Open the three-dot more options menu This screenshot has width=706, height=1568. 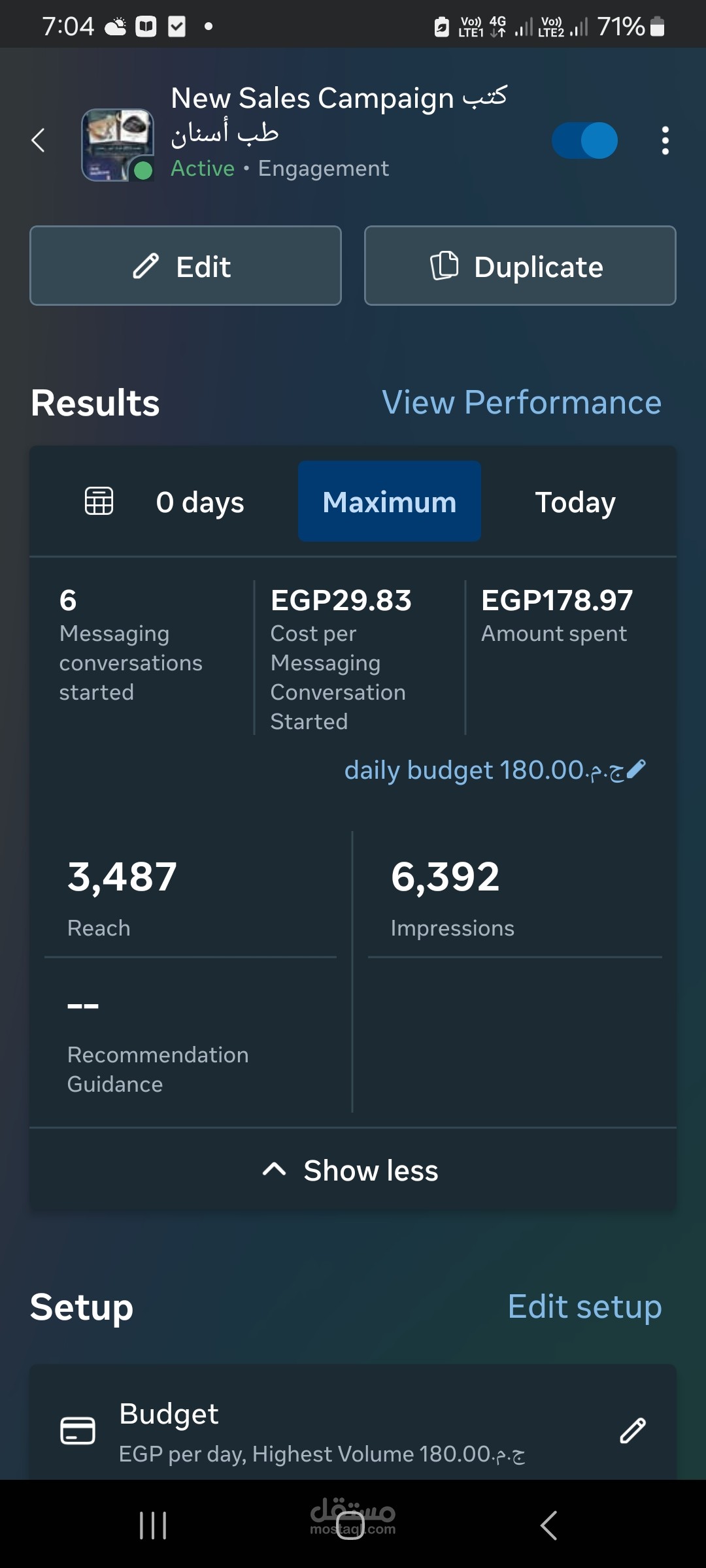(x=665, y=140)
